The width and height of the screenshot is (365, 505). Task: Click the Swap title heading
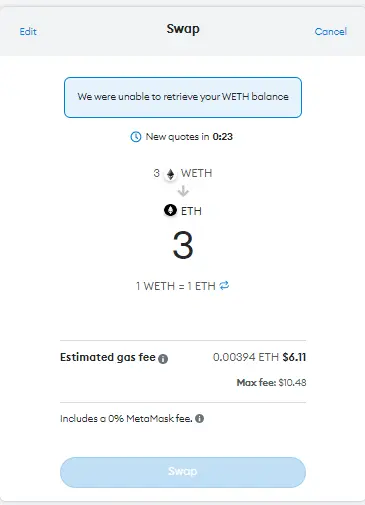coord(183,29)
